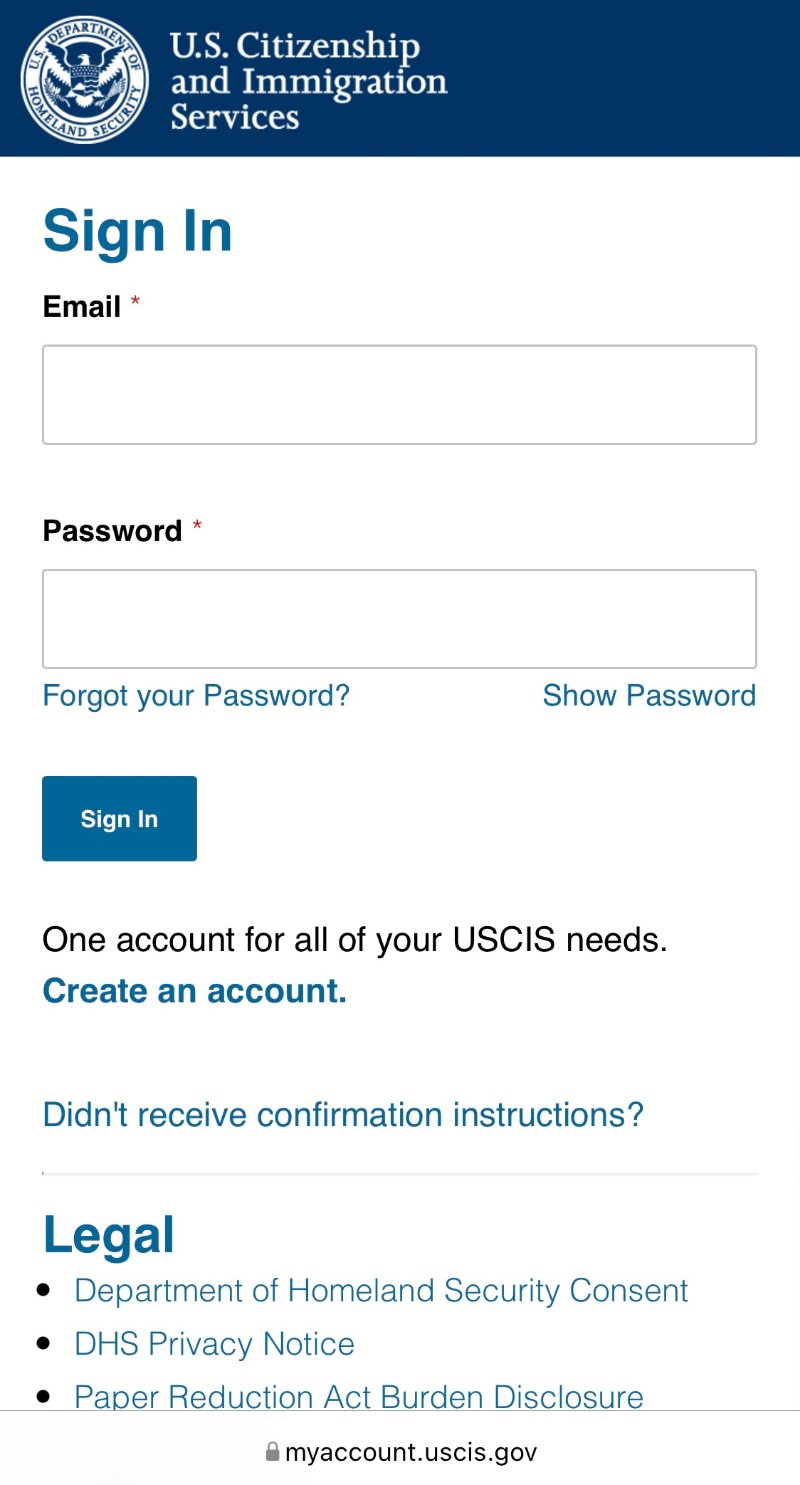Viewport: 800px width, 1485px height.
Task: Toggle Show Password visibility
Action: coord(649,695)
